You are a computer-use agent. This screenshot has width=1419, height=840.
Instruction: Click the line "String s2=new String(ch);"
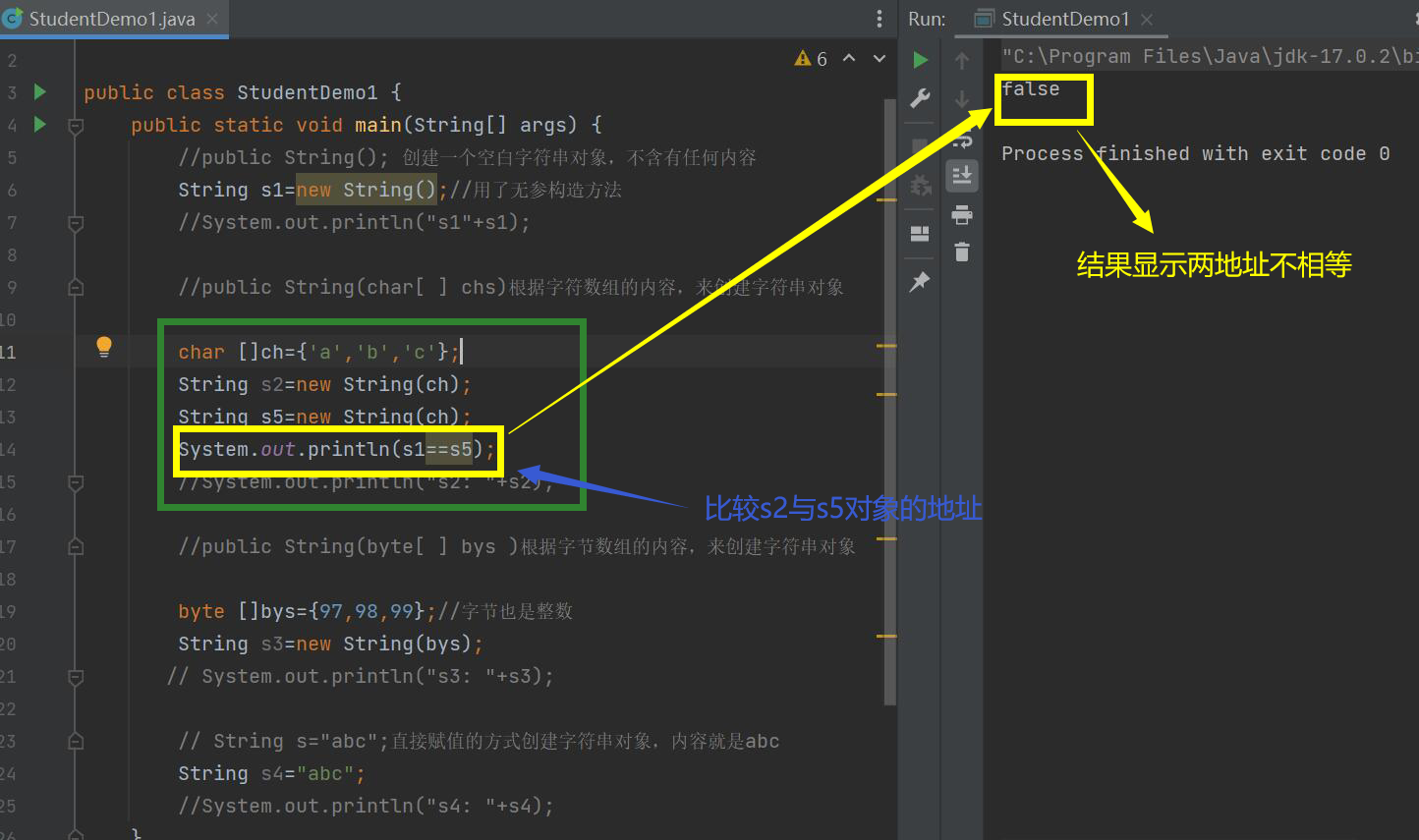click(x=324, y=384)
